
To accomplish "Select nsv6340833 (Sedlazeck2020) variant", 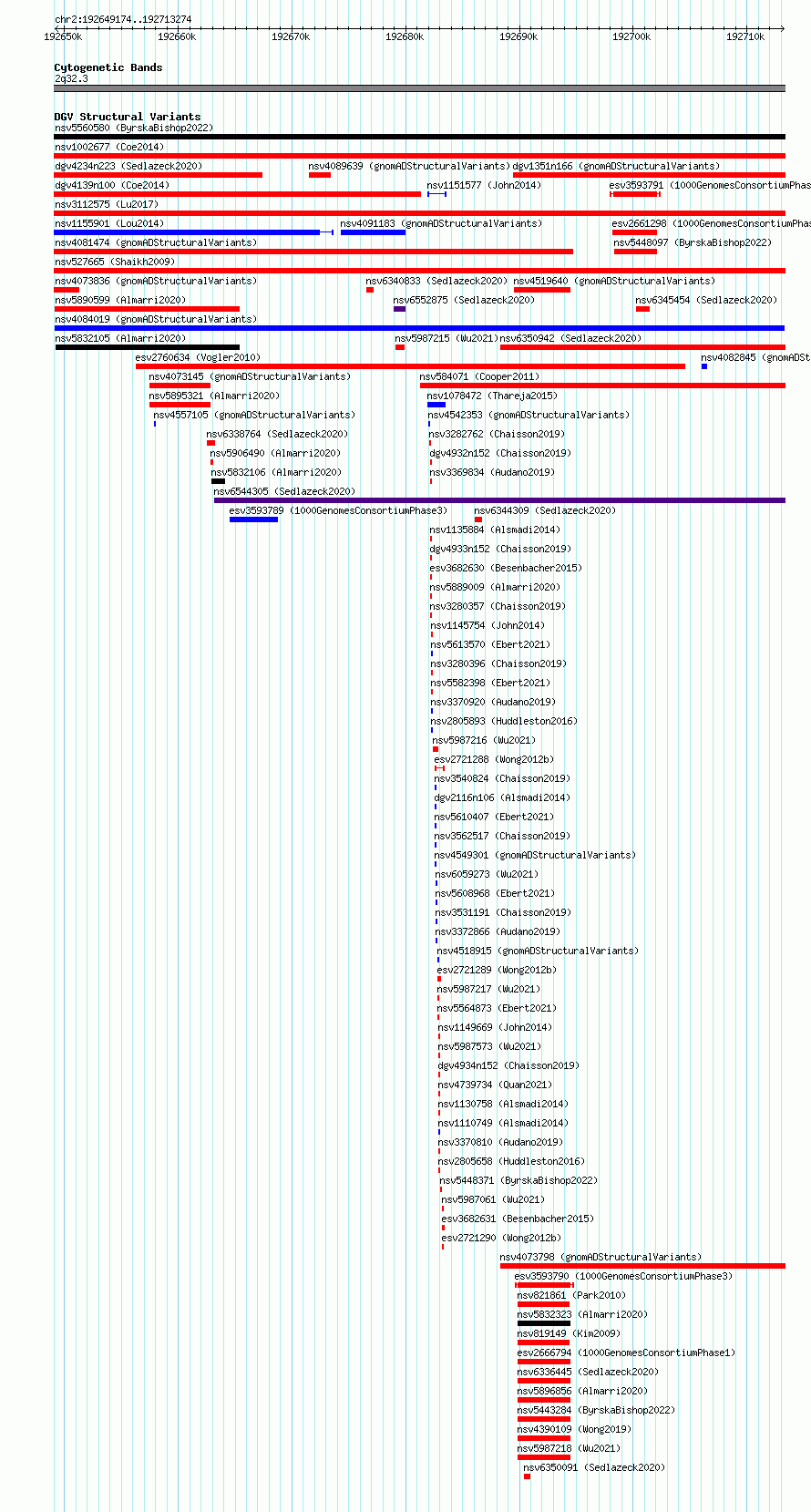I will [436, 282].
